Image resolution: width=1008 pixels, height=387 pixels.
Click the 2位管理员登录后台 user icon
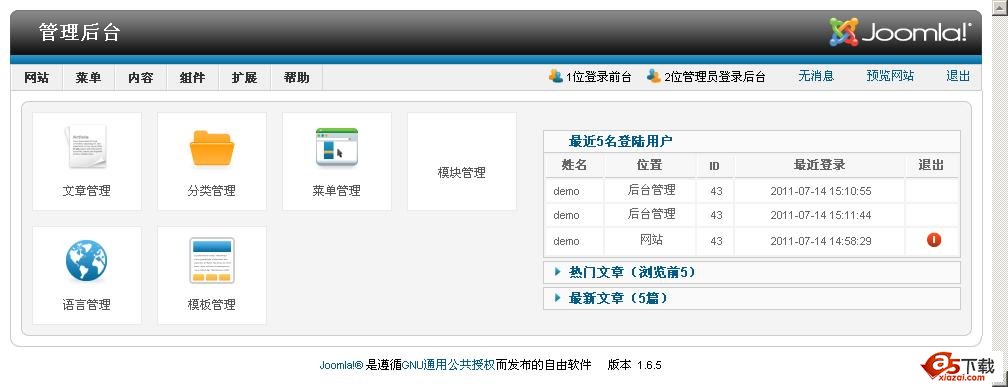coord(654,76)
